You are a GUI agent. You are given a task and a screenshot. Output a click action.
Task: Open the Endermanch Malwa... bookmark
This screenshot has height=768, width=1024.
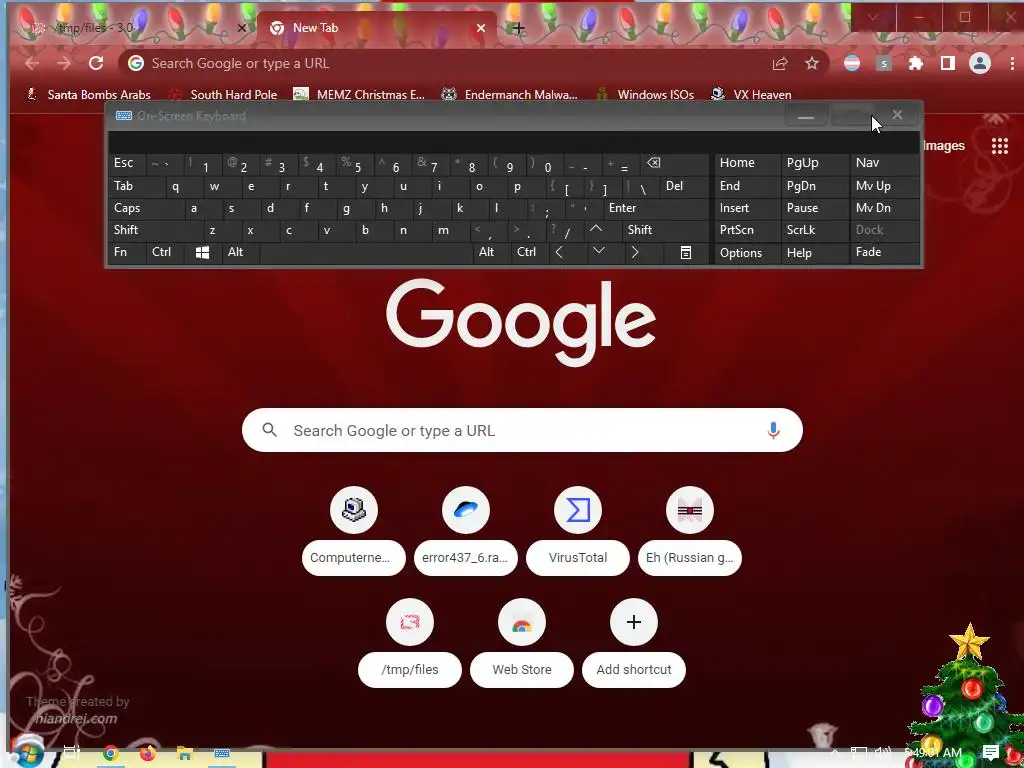click(x=509, y=95)
